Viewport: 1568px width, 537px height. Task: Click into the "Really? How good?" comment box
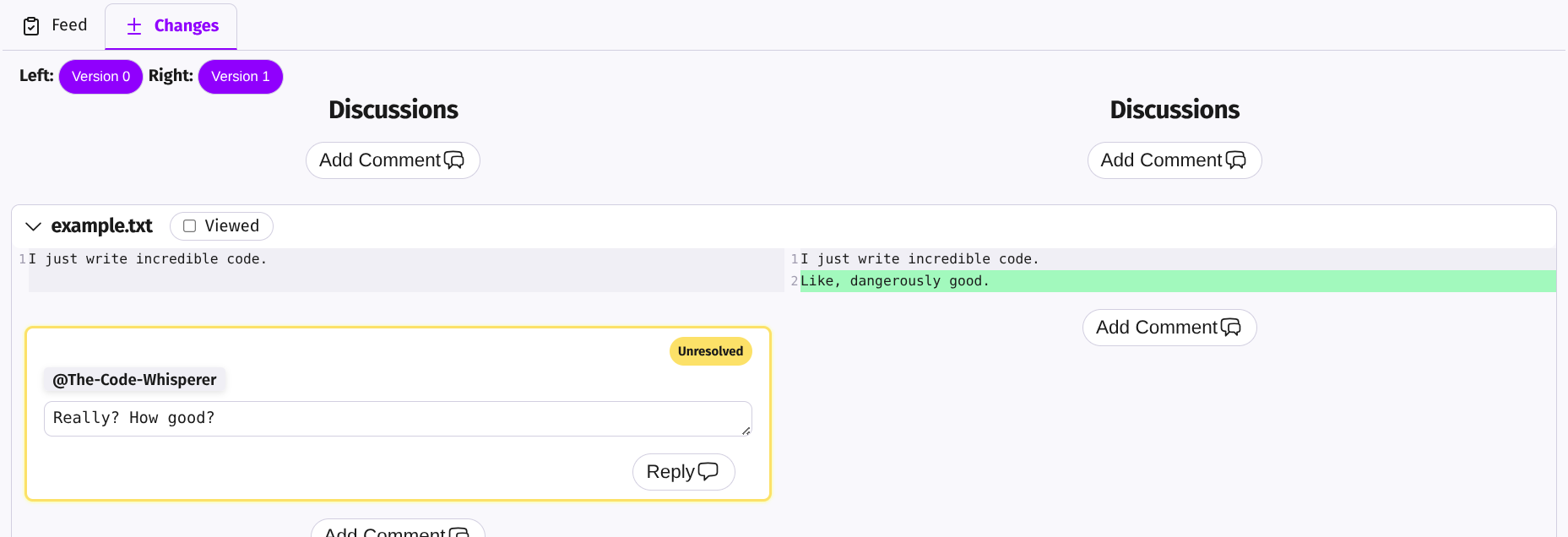pos(397,419)
